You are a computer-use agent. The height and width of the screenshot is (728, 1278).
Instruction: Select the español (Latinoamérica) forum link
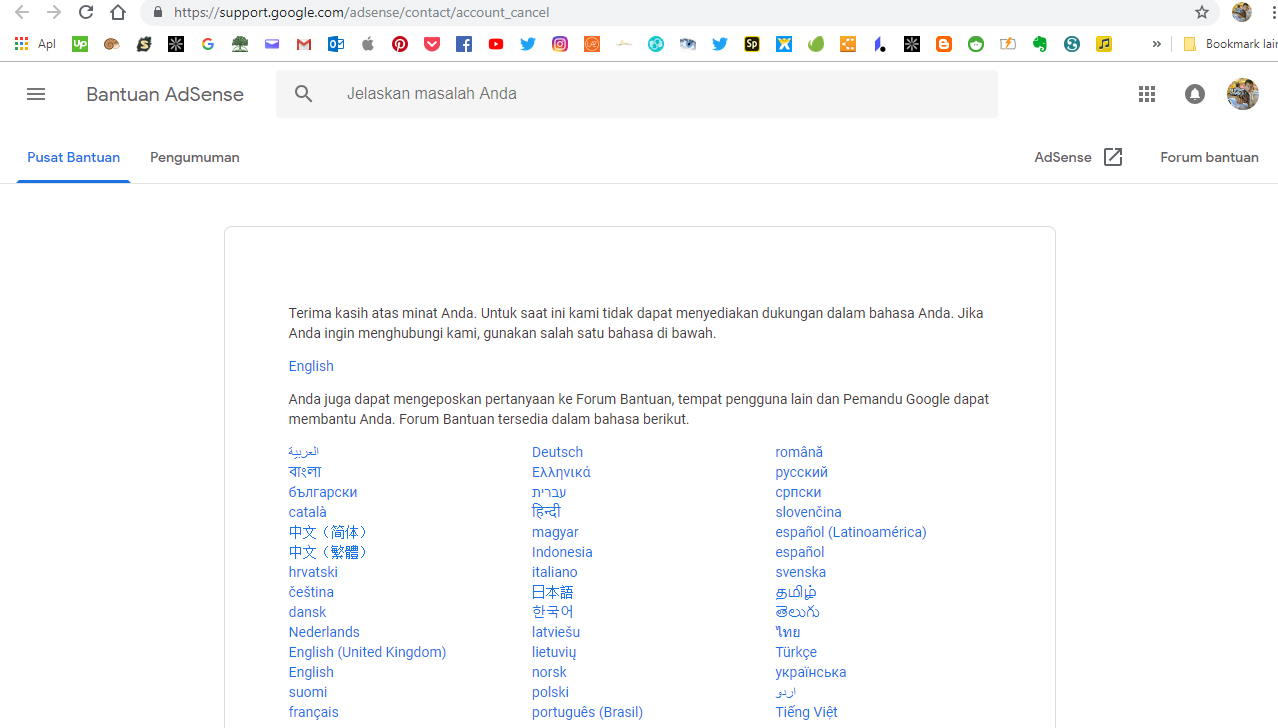[851, 532]
